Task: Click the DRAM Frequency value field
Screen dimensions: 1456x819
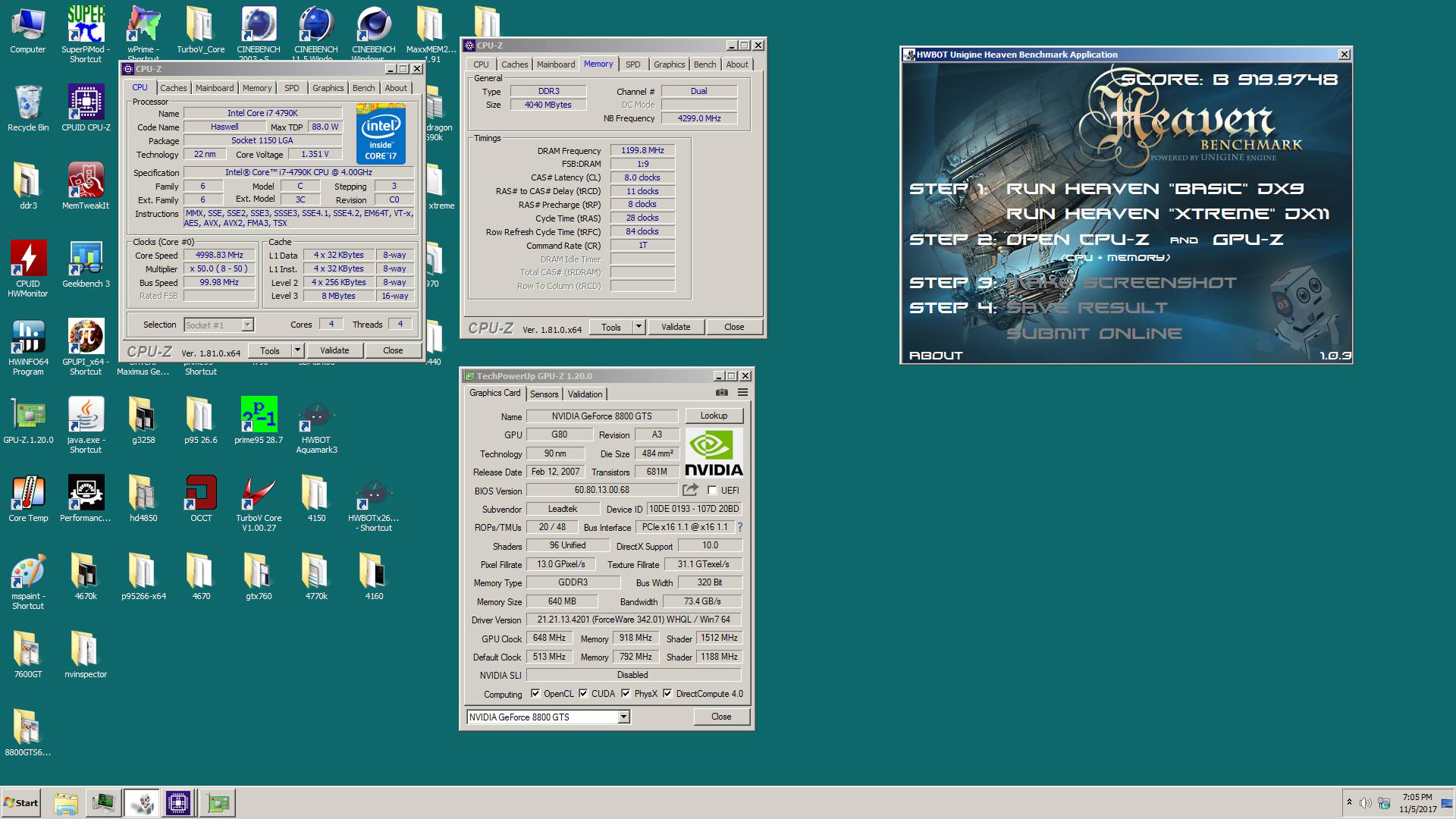Action: (642, 150)
